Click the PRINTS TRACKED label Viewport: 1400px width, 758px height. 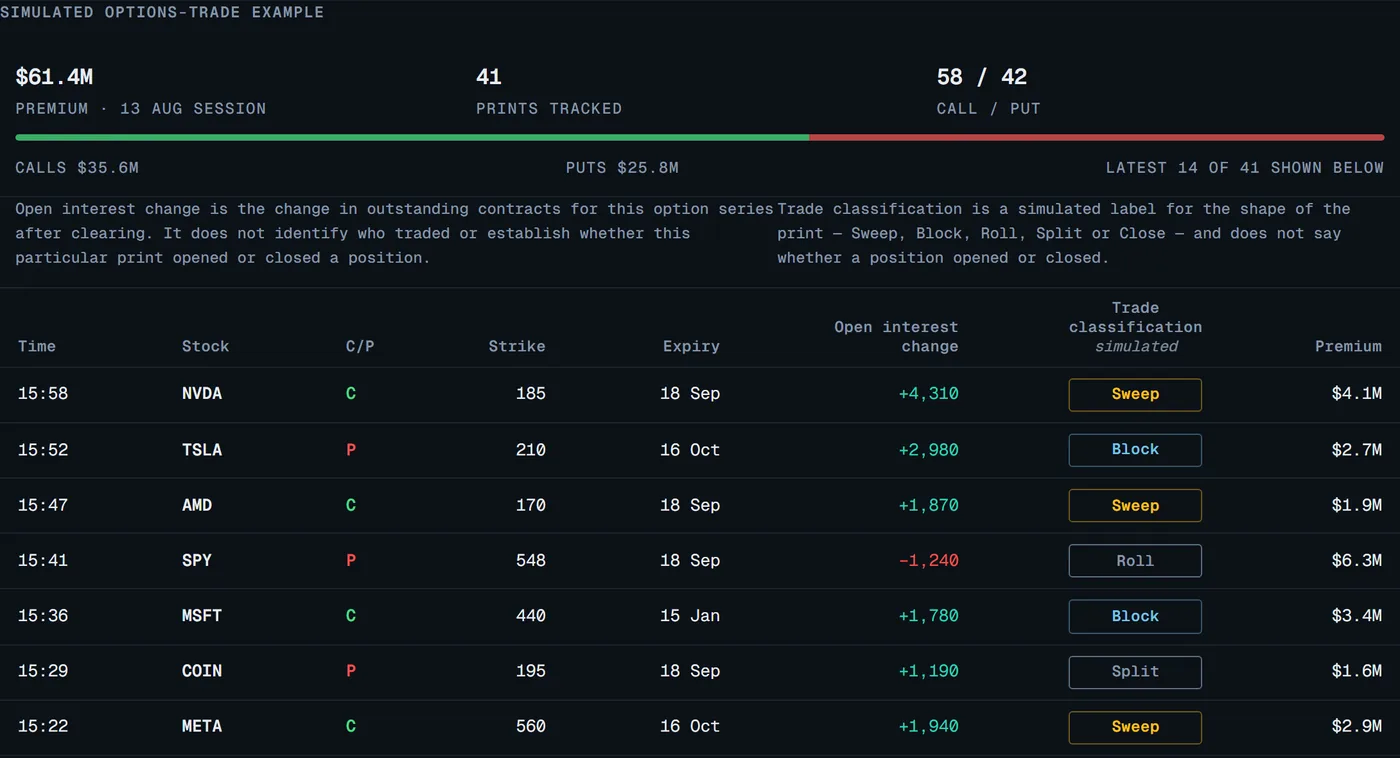549,108
